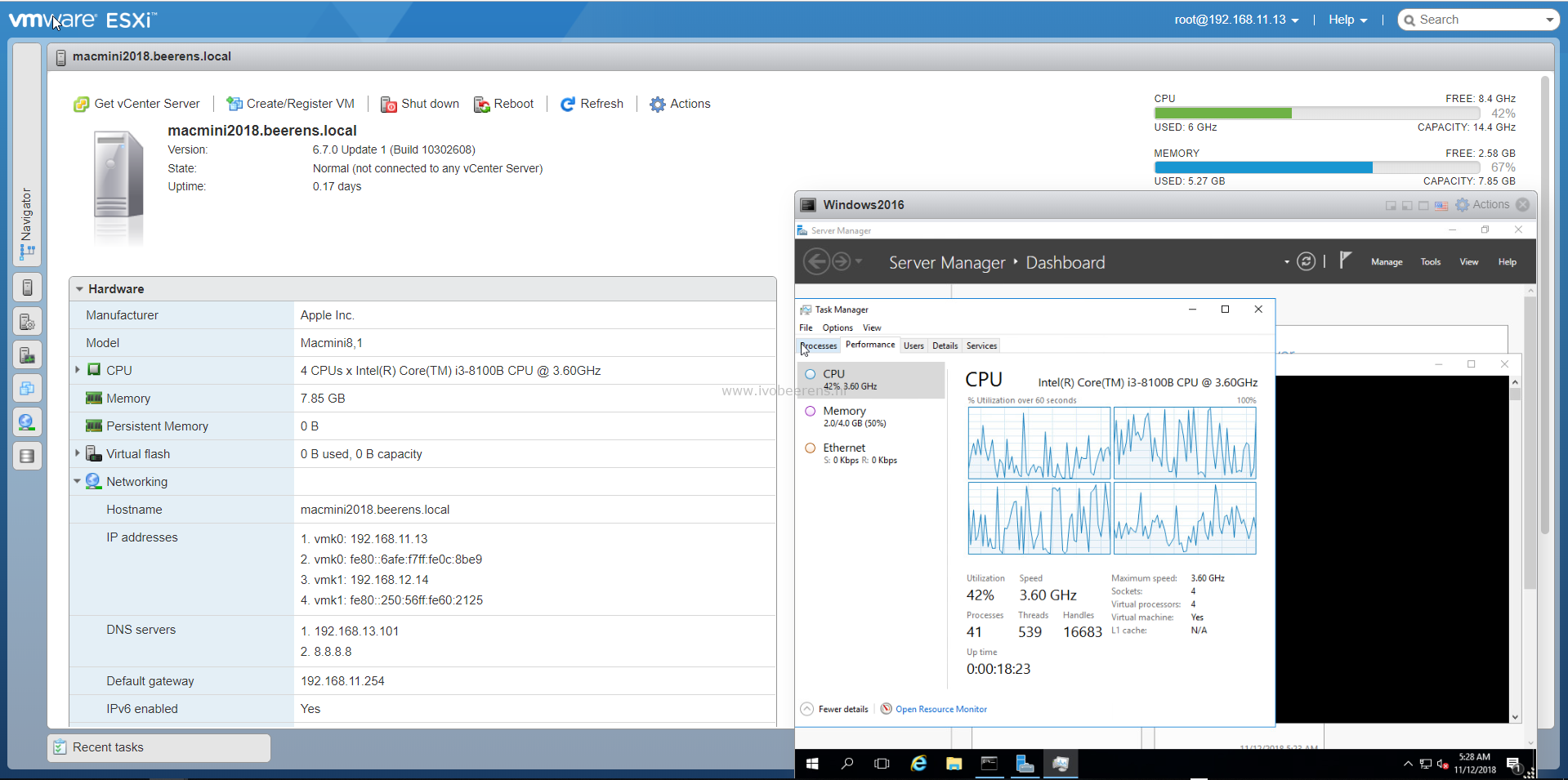Open Task Manager View menu

872,328
